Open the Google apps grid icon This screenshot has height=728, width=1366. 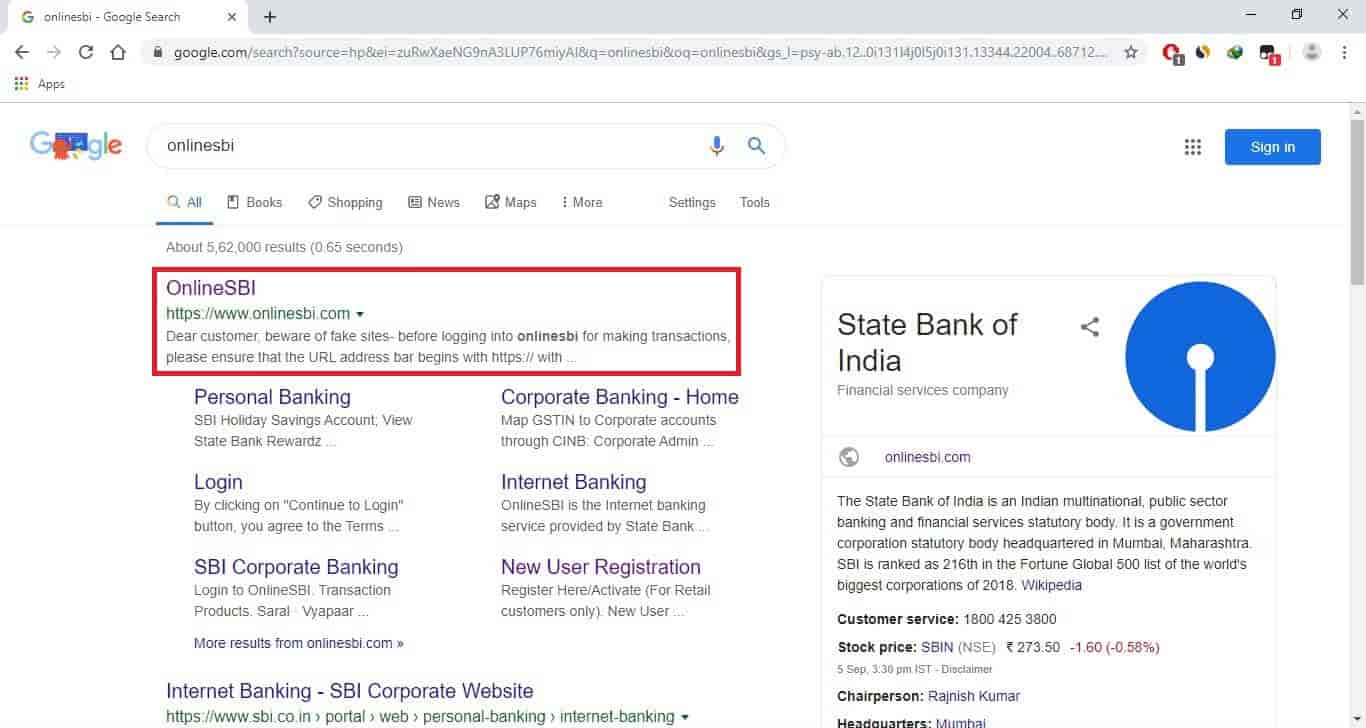[1192, 147]
